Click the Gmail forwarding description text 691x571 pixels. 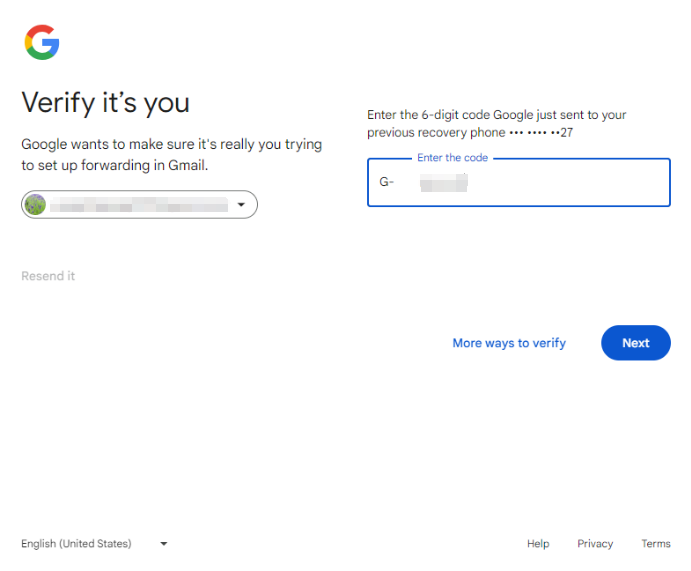(x=171, y=154)
